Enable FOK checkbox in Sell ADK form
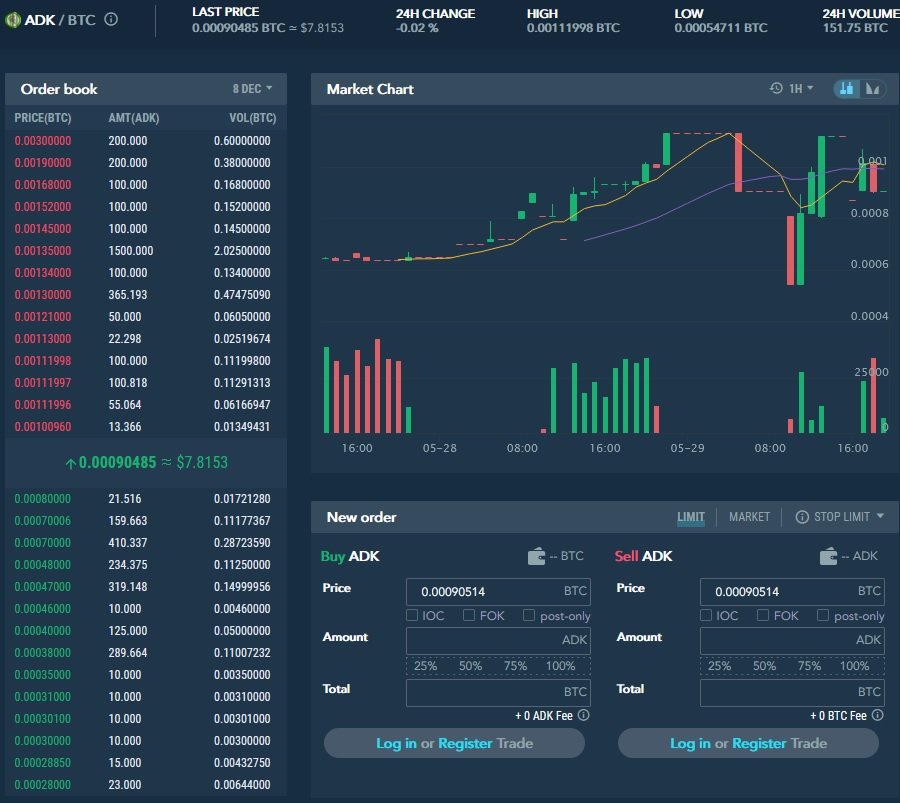900x803 pixels. [x=763, y=615]
